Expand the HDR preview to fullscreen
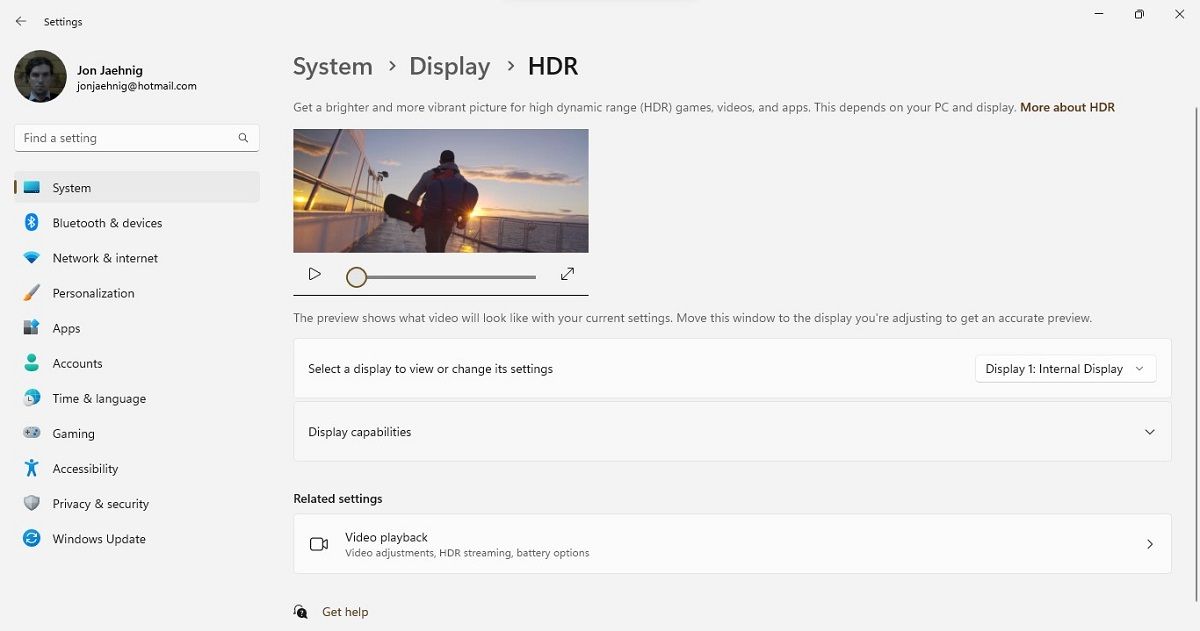Screen dimensions: 1200x631 click(567, 272)
